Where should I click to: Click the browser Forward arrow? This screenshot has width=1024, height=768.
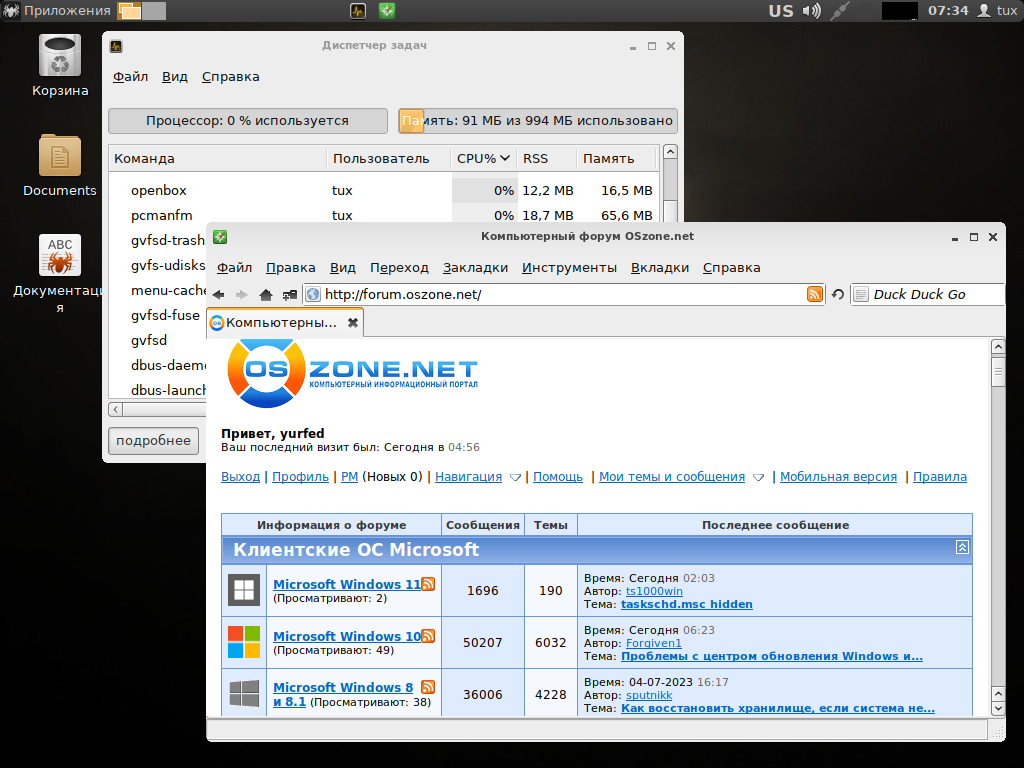click(242, 295)
